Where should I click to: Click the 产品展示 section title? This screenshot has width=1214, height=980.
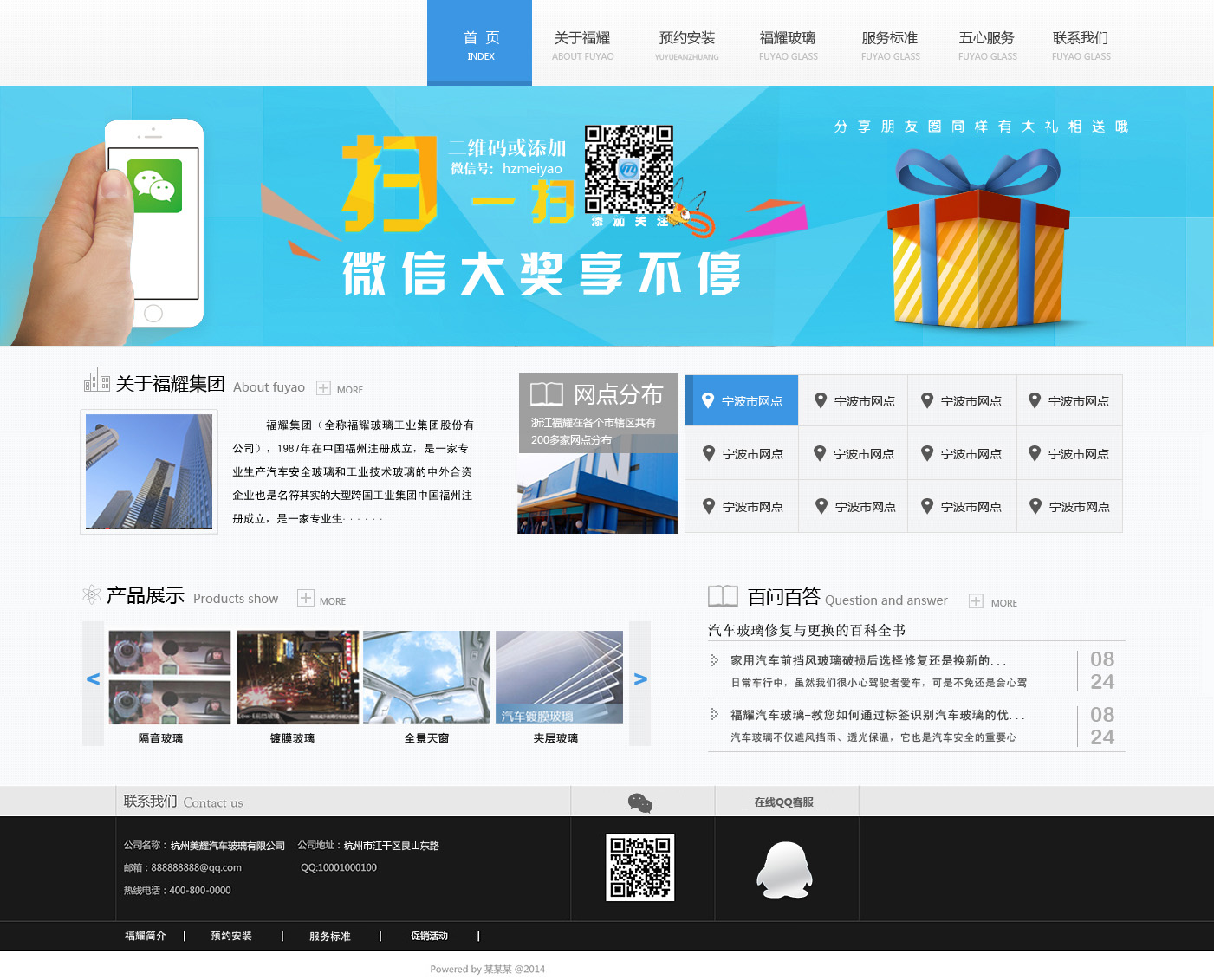point(146,595)
